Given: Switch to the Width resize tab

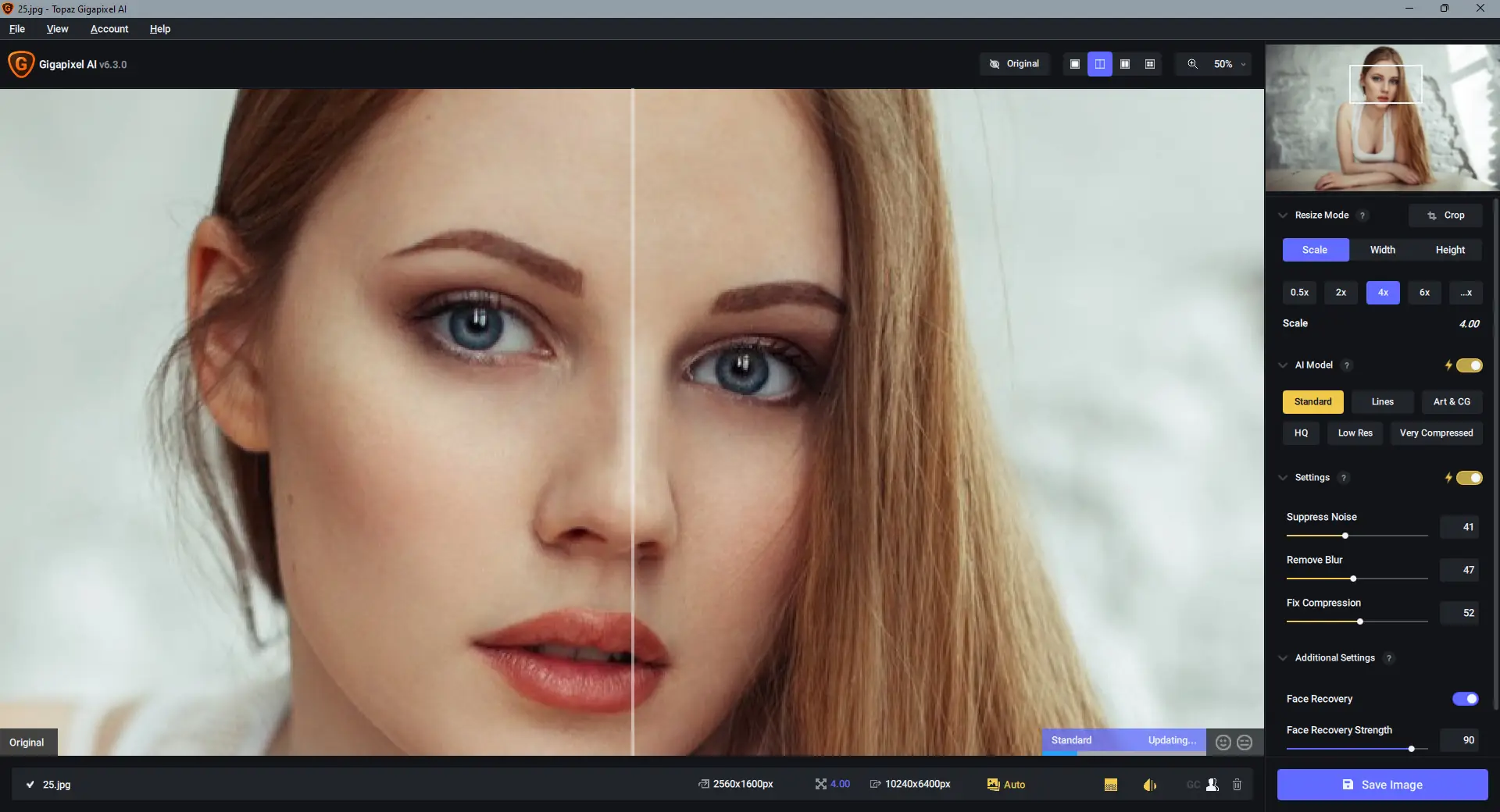Looking at the screenshot, I should click(1382, 250).
